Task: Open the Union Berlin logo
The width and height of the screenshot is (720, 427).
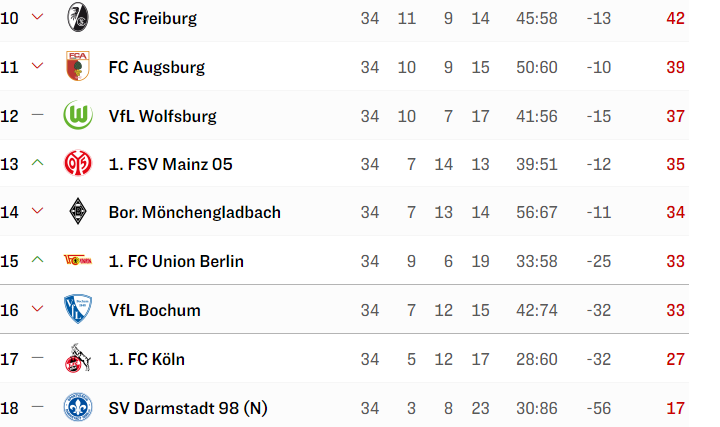Action: (78, 261)
